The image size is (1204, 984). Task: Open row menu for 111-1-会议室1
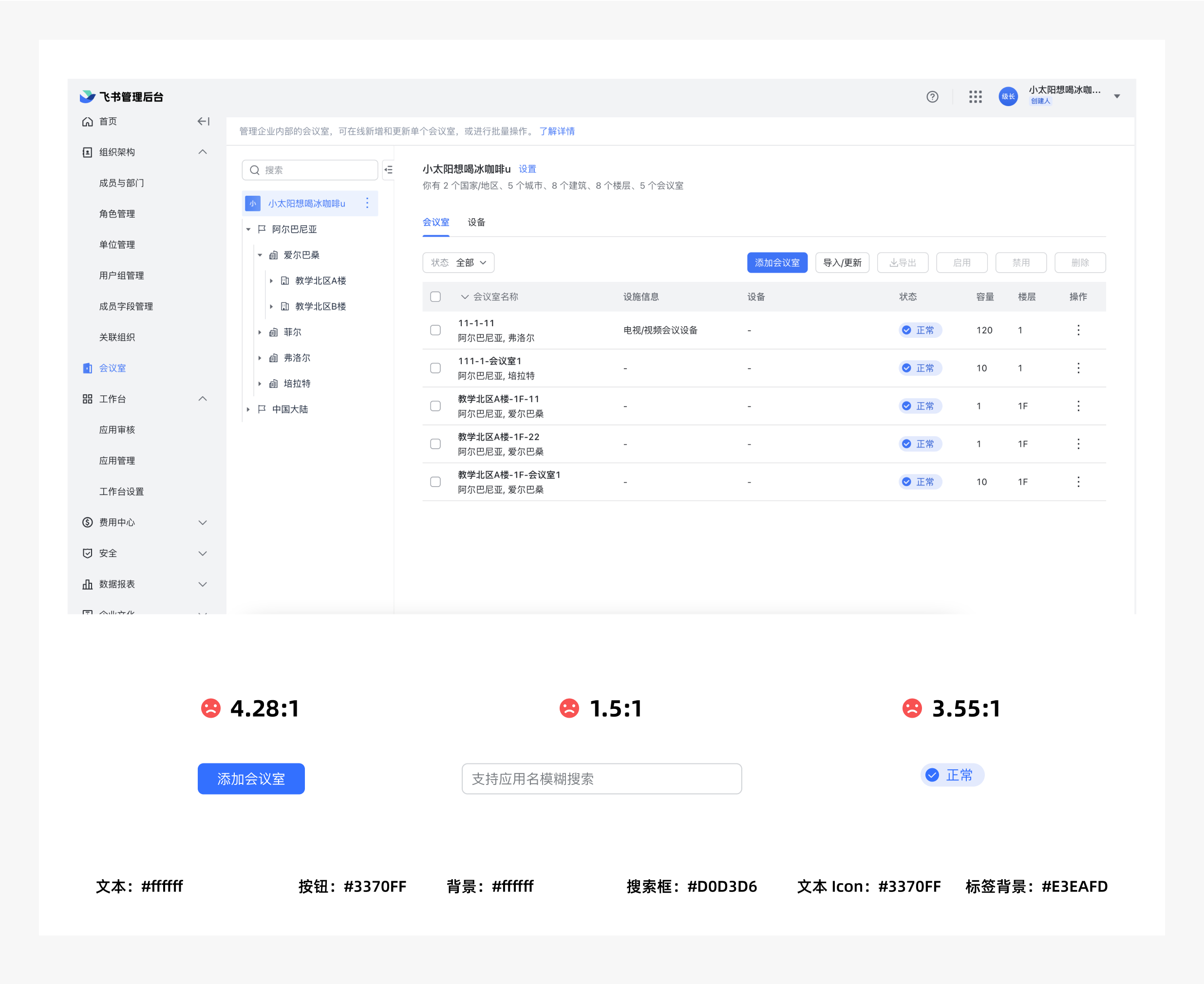[1078, 368]
